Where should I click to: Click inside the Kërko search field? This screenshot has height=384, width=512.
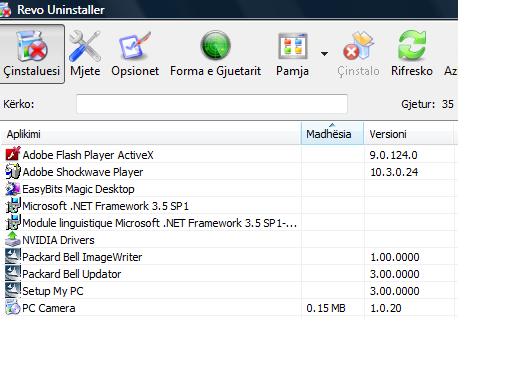(212, 104)
